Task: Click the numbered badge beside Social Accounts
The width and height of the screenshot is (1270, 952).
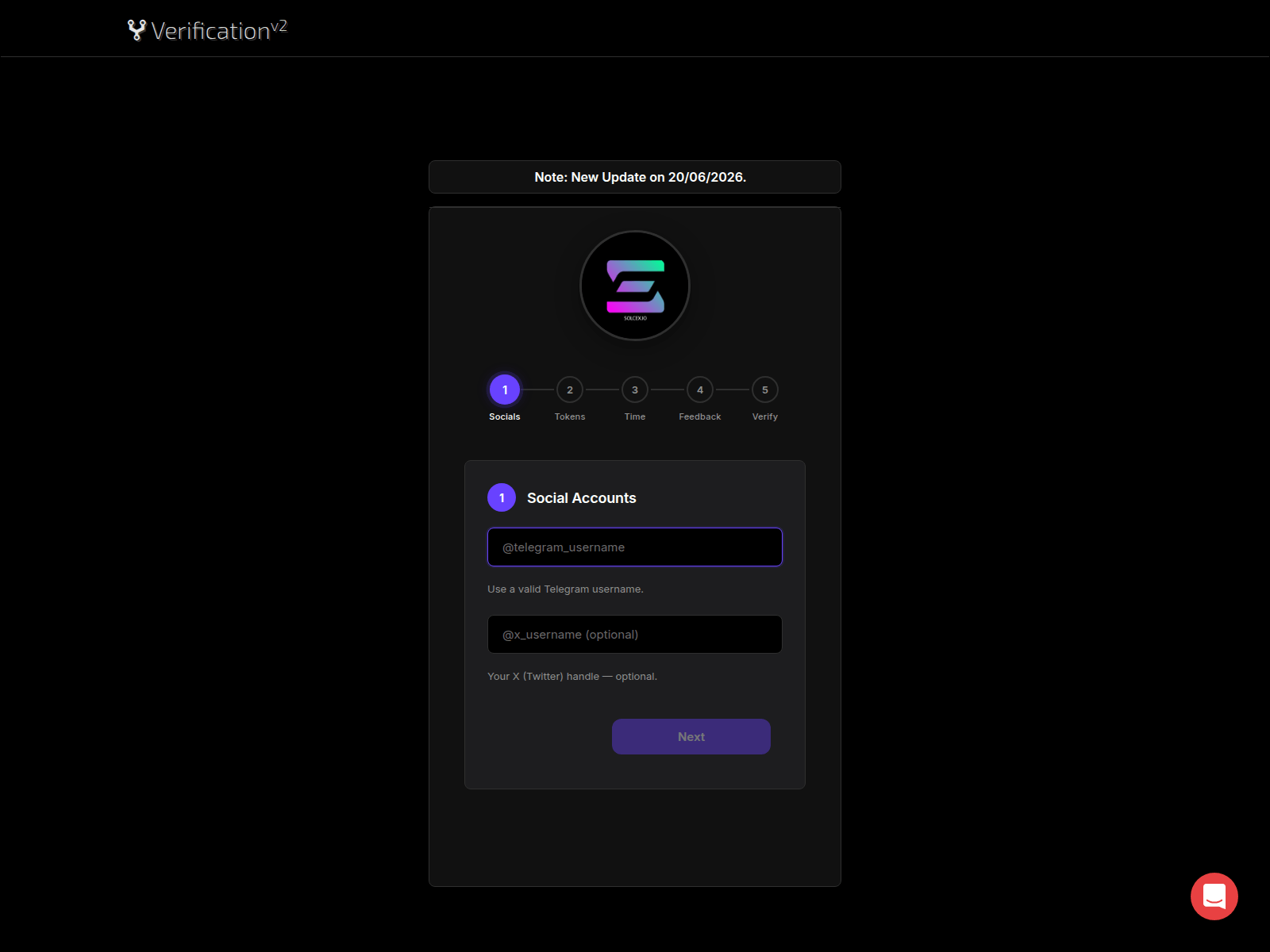Action: (x=502, y=497)
